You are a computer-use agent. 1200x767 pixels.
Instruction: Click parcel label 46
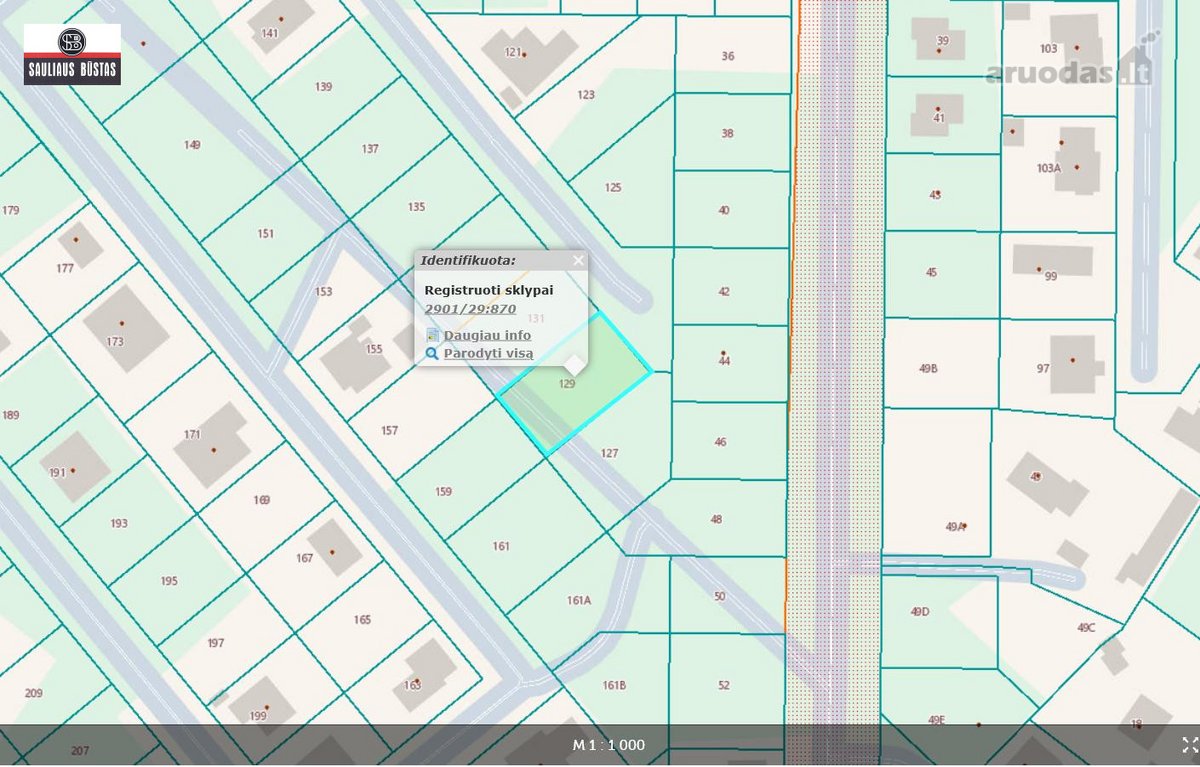click(720, 442)
